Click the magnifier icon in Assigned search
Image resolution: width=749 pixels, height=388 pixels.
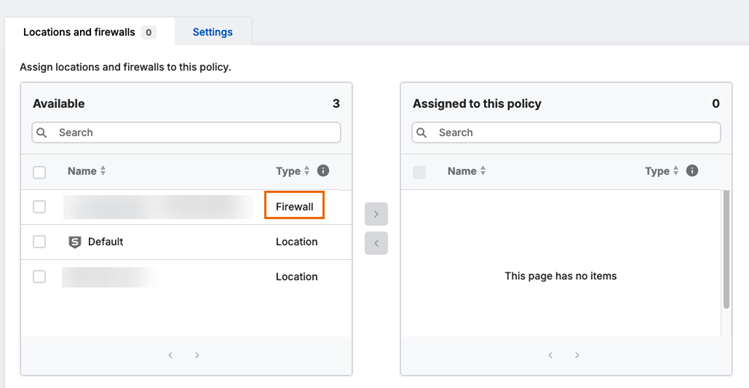(422, 132)
